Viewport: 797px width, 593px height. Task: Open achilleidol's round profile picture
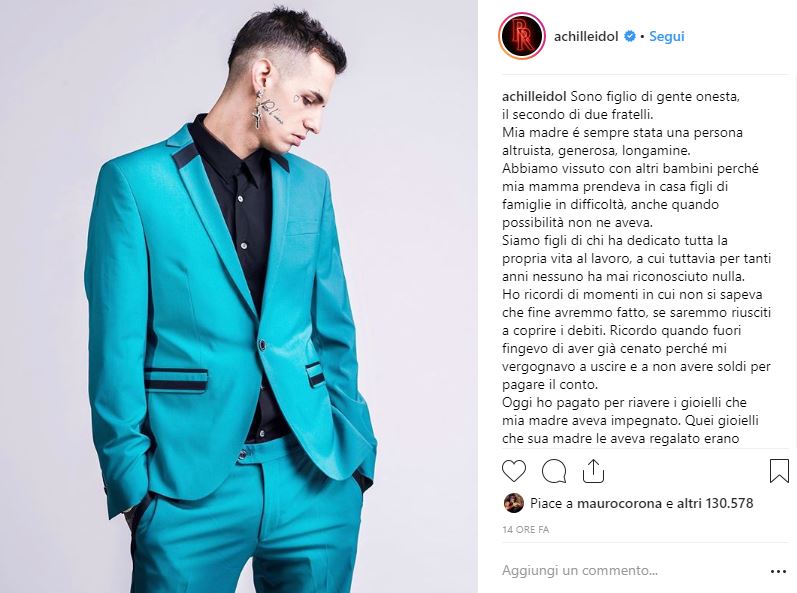(522, 36)
